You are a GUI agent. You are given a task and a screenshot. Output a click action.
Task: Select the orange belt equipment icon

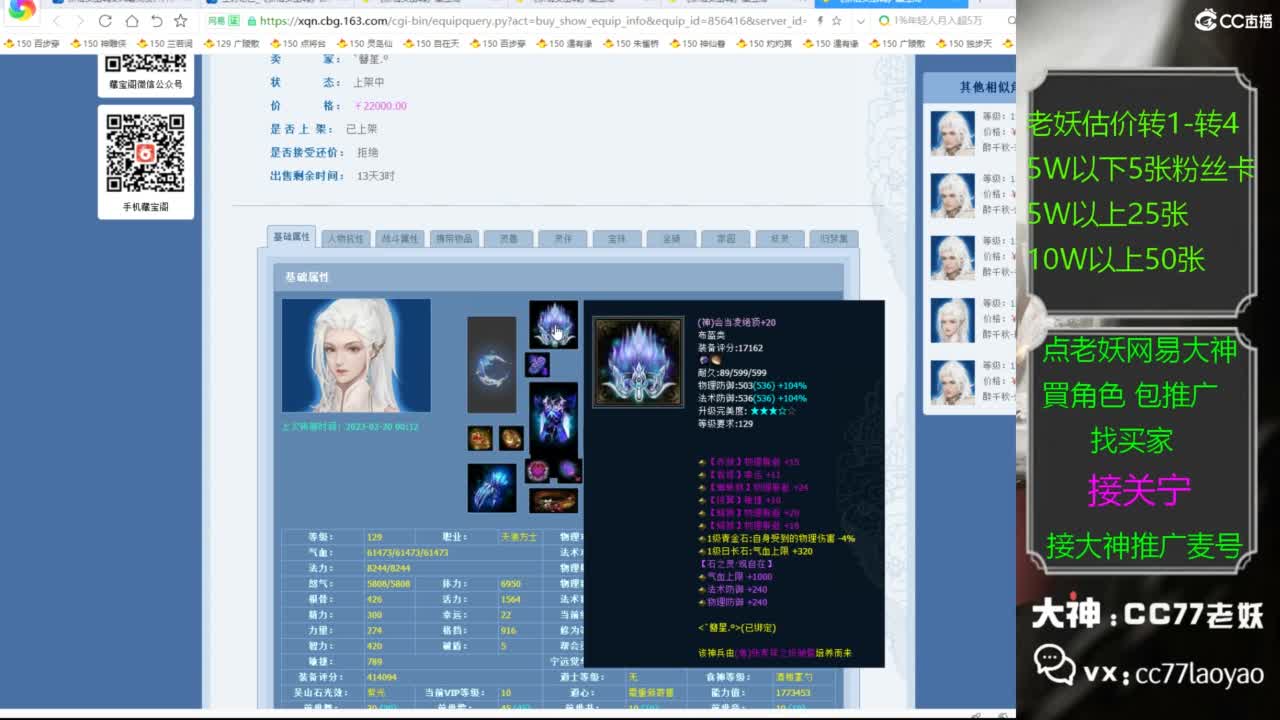553,500
